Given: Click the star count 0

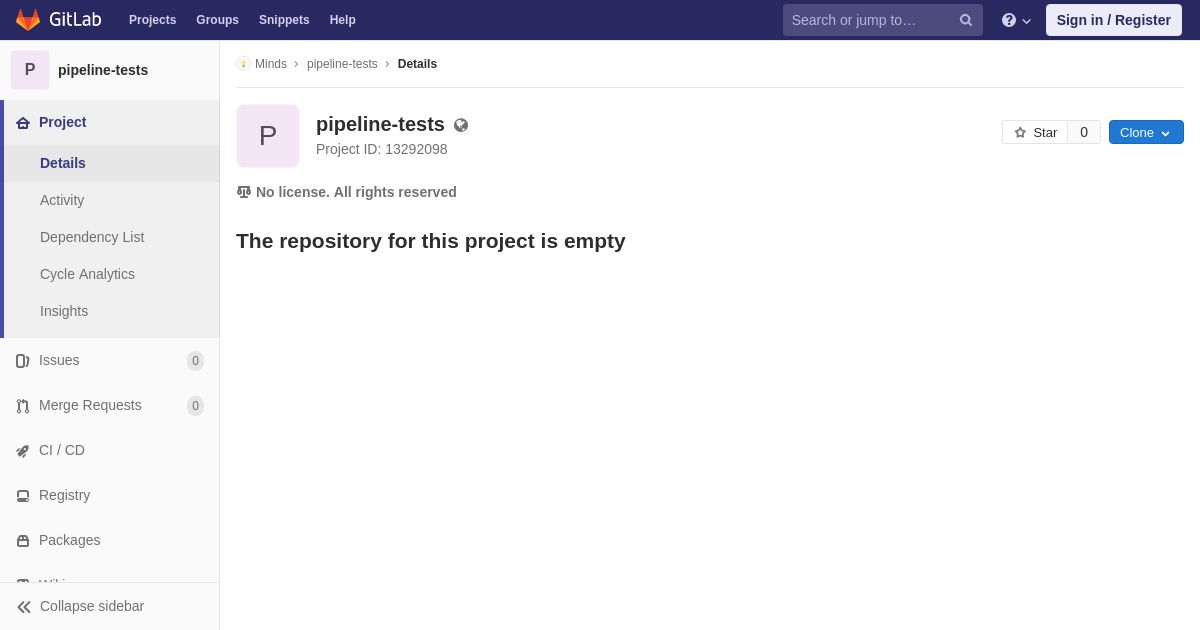Looking at the screenshot, I should [x=1084, y=132].
